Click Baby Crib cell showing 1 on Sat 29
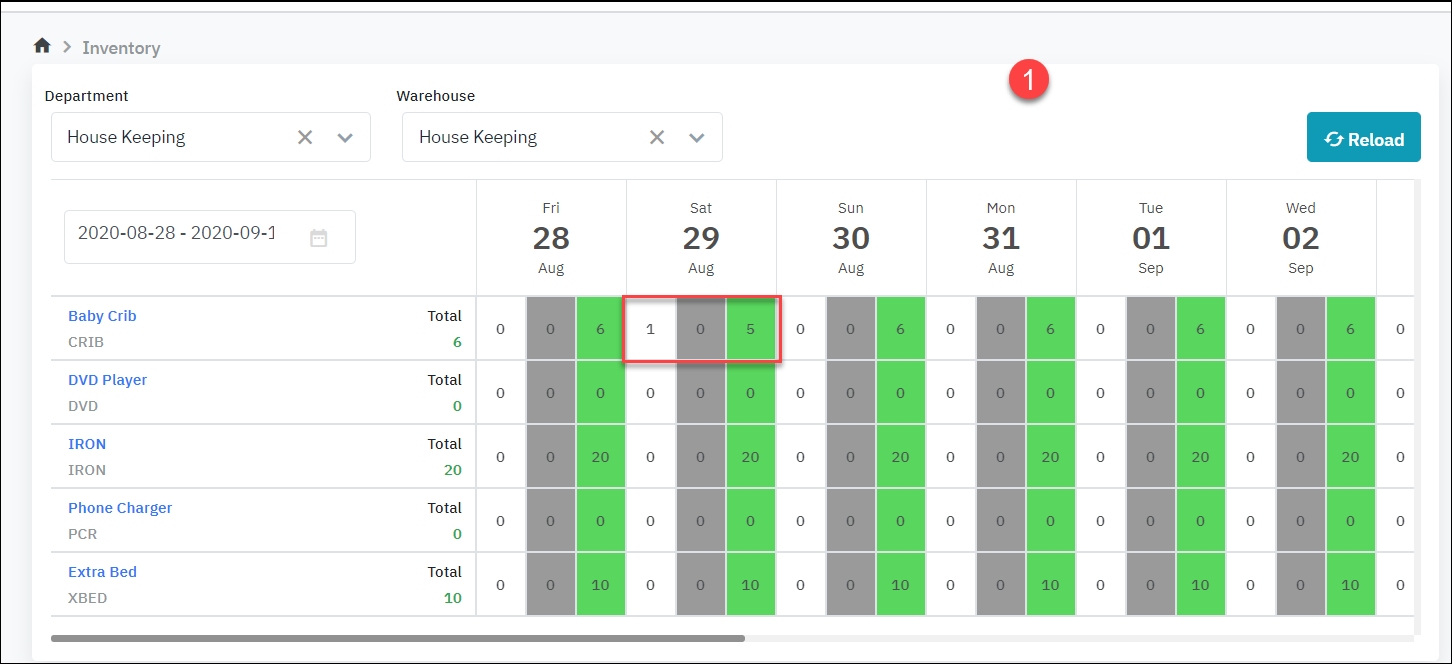This screenshot has width=1452, height=664. [x=650, y=329]
